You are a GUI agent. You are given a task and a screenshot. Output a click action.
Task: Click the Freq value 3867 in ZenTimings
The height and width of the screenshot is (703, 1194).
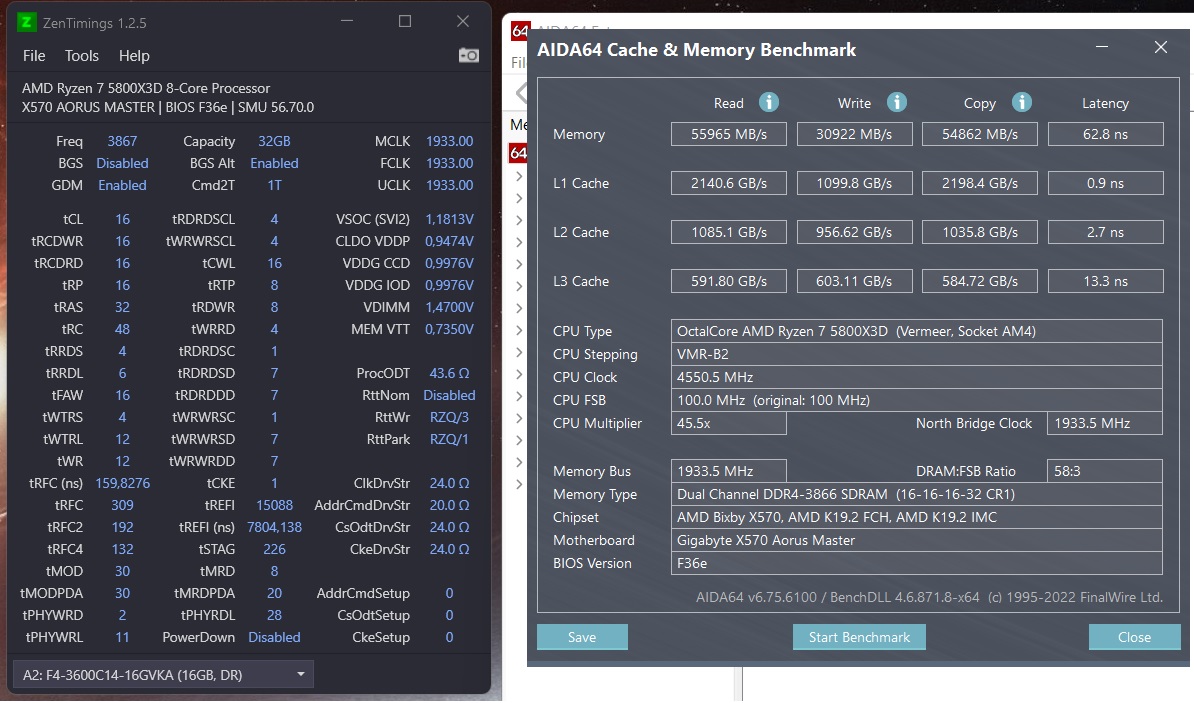point(123,141)
